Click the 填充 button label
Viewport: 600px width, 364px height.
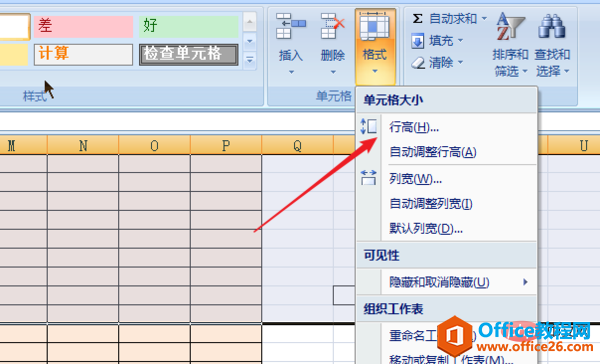[441, 40]
